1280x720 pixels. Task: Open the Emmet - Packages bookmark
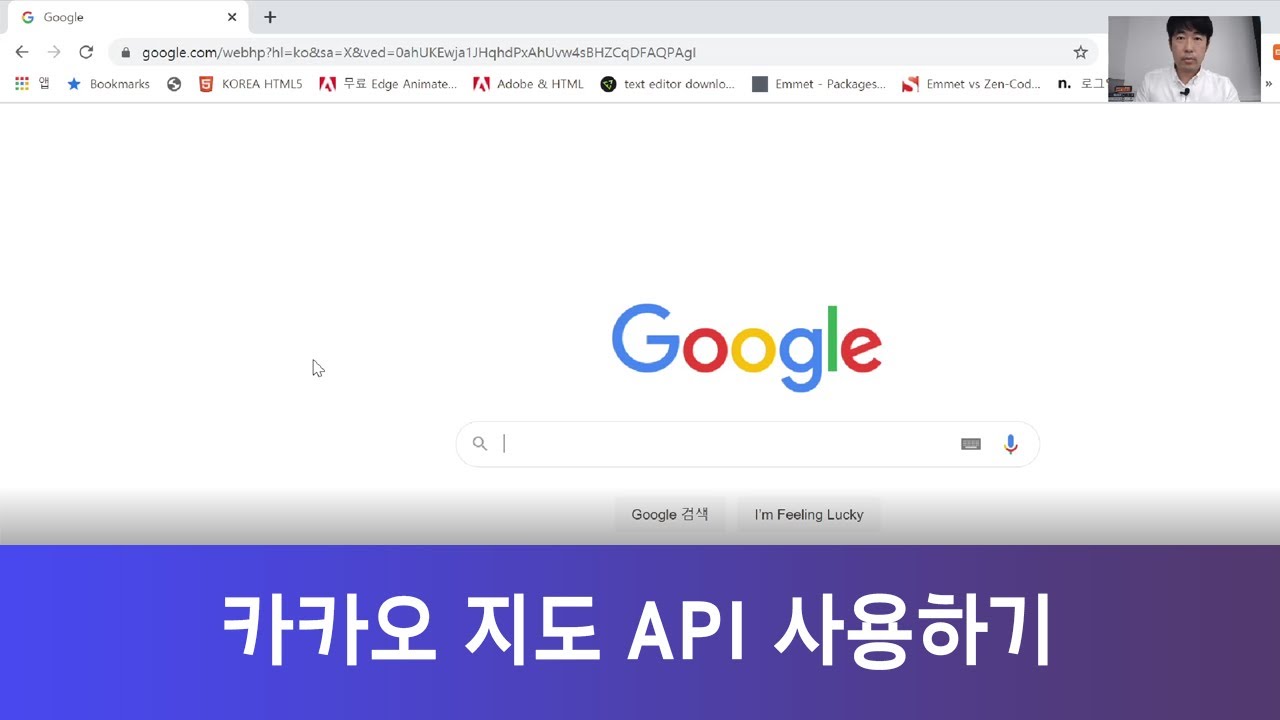click(x=819, y=84)
